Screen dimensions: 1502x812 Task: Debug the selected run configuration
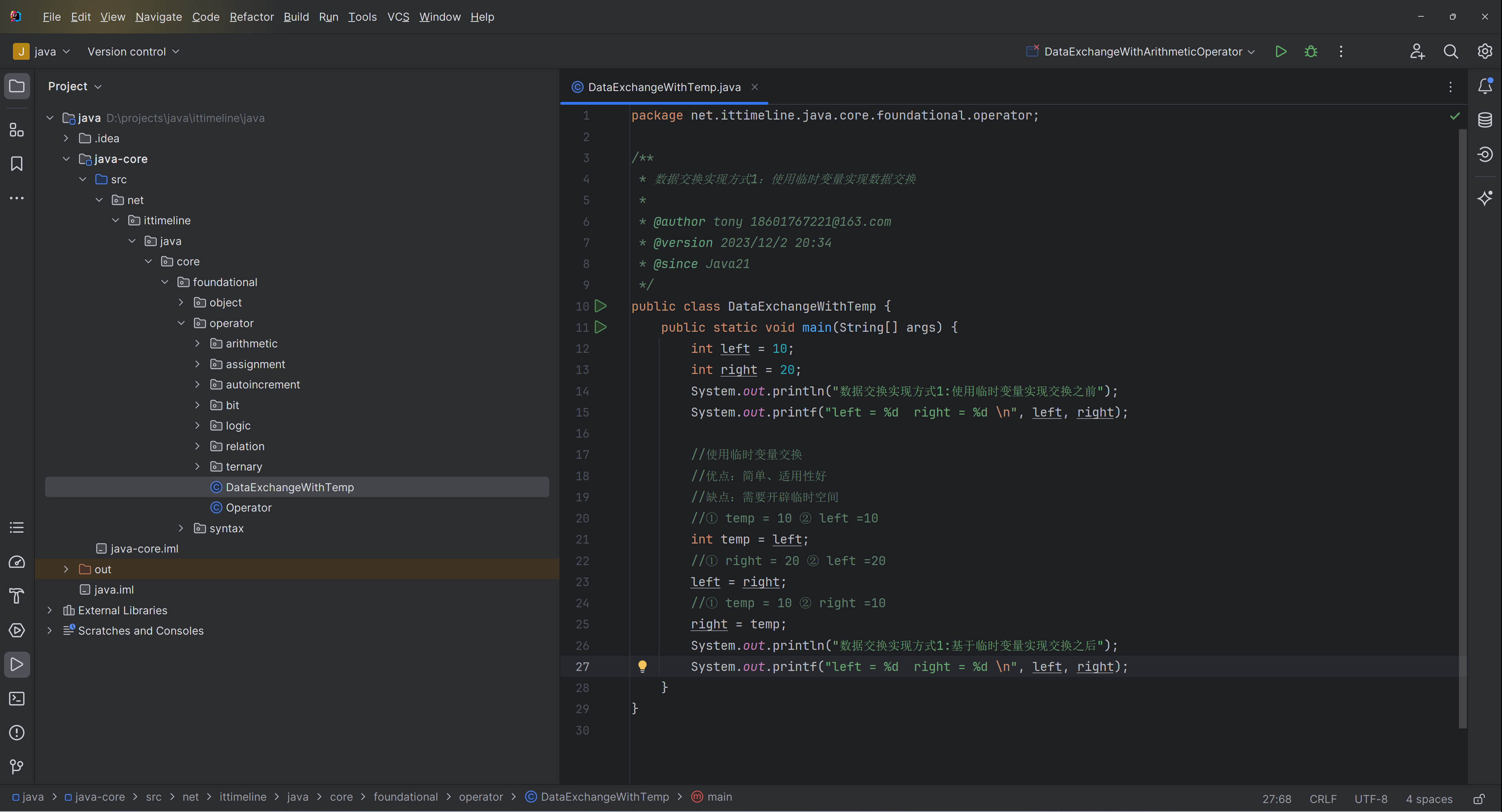tap(1311, 51)
